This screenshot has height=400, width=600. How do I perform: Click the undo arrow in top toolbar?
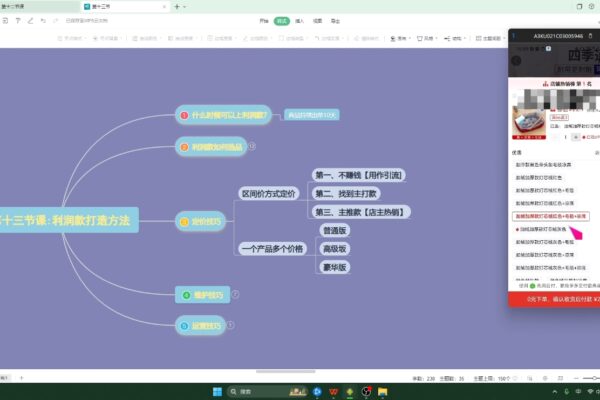43,21
